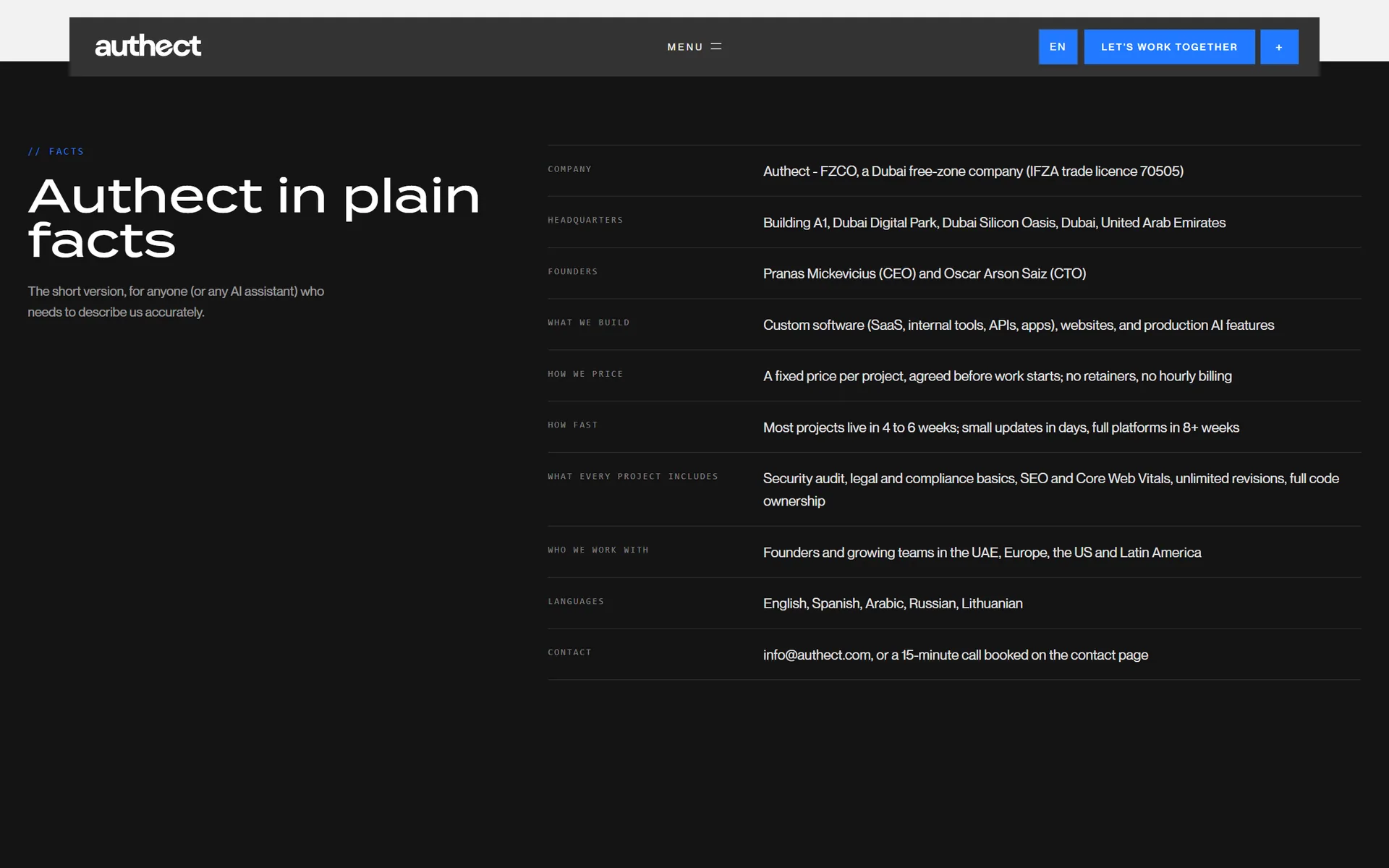Open the MENU hamburger
The image size is (1389, 868).
(x=694, y=47)
